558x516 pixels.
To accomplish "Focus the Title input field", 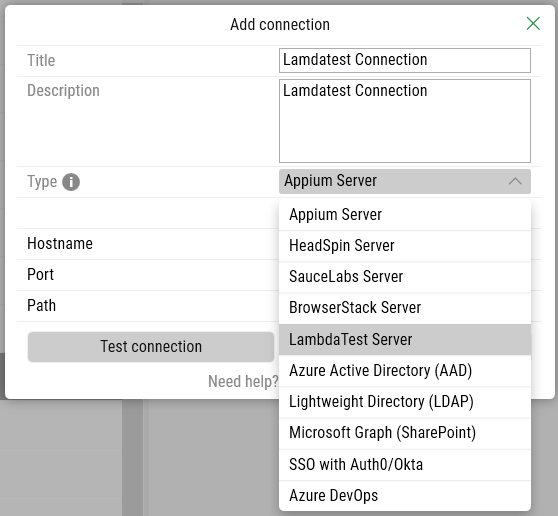I will pos(405,60).
